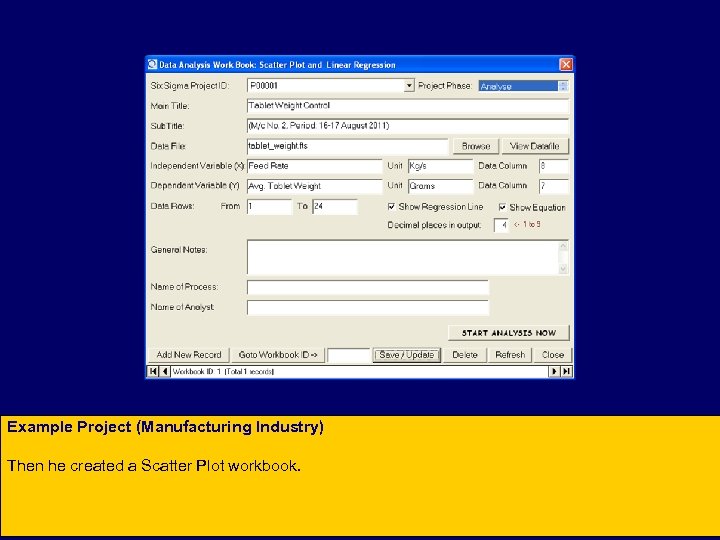Click the Sub Title input field

[x=408, y=126]
